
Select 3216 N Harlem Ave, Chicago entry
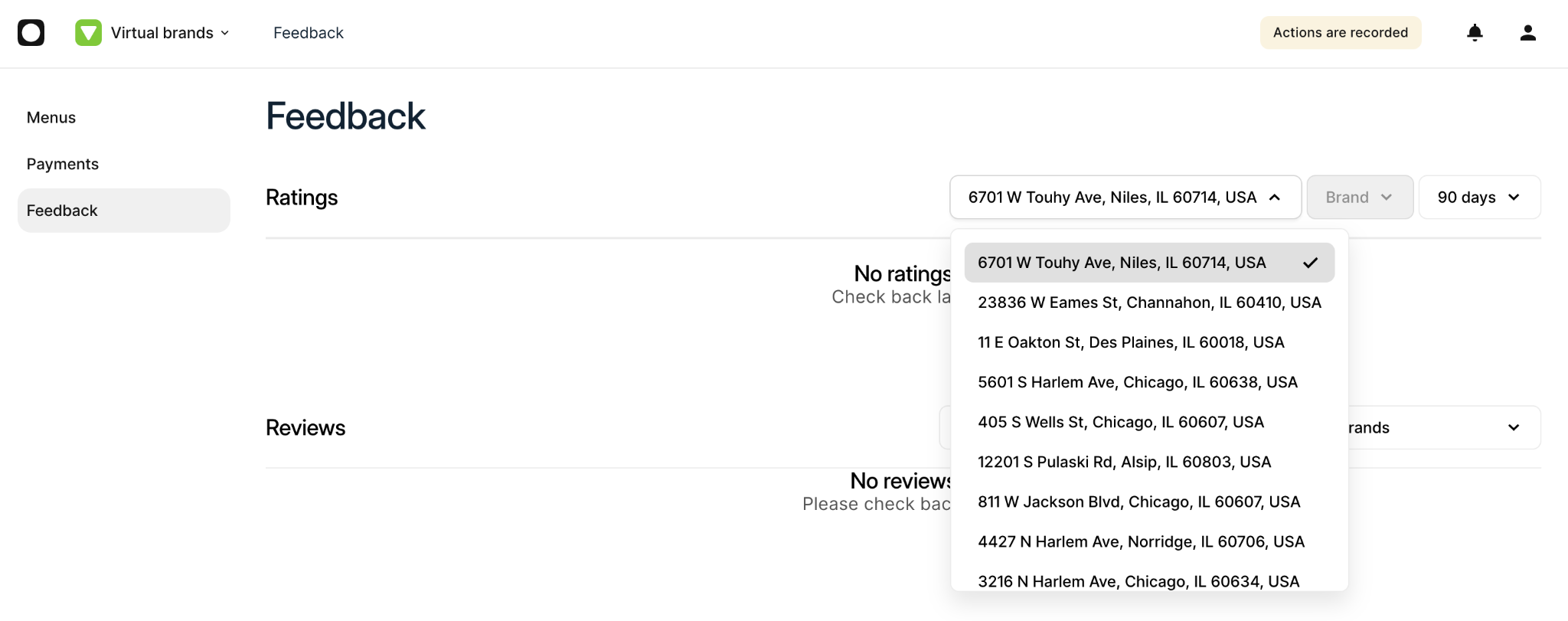click(x=1149, y=580)
